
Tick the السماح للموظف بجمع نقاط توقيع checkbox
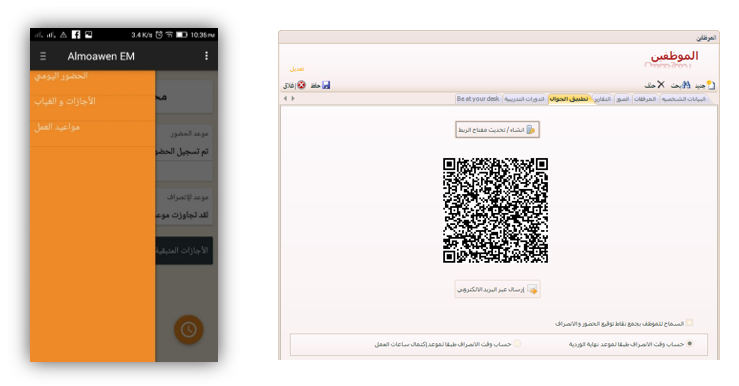(x=690, y=323)
